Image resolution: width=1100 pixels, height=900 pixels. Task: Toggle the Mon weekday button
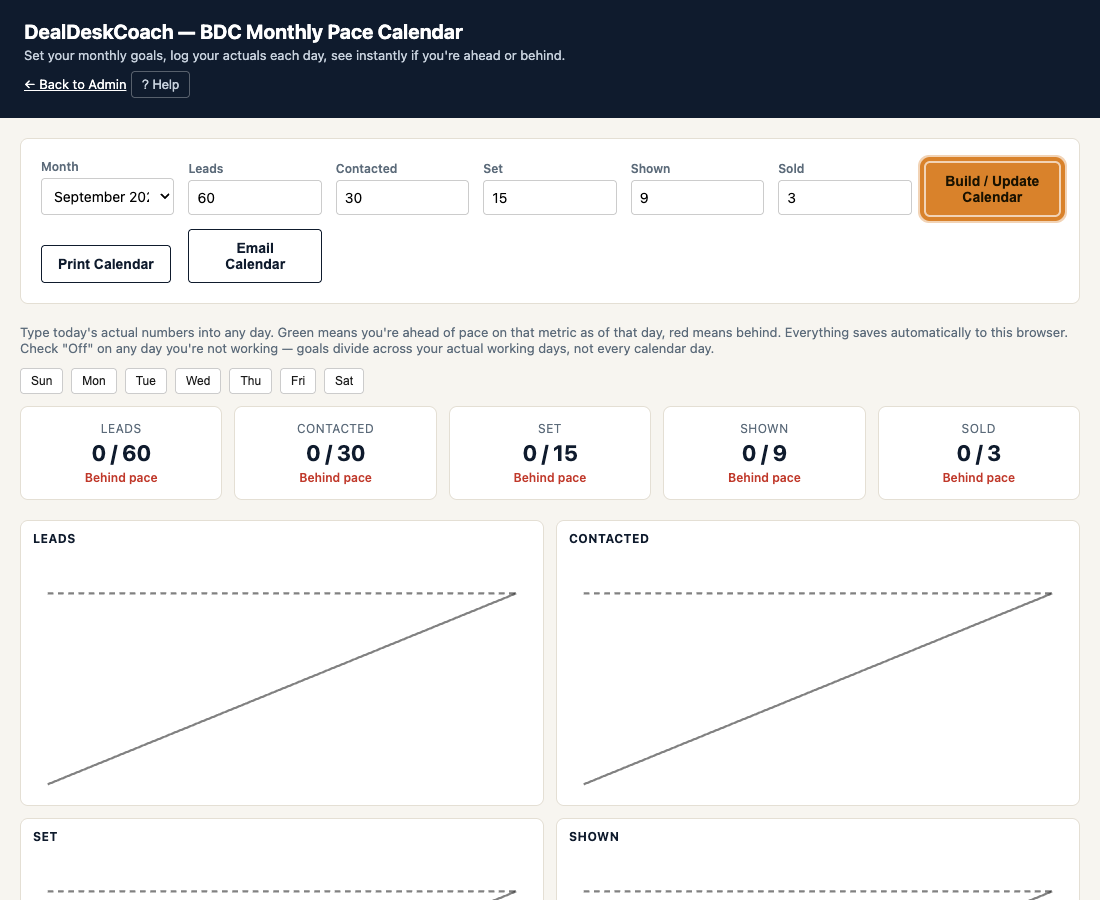(93, 381)
